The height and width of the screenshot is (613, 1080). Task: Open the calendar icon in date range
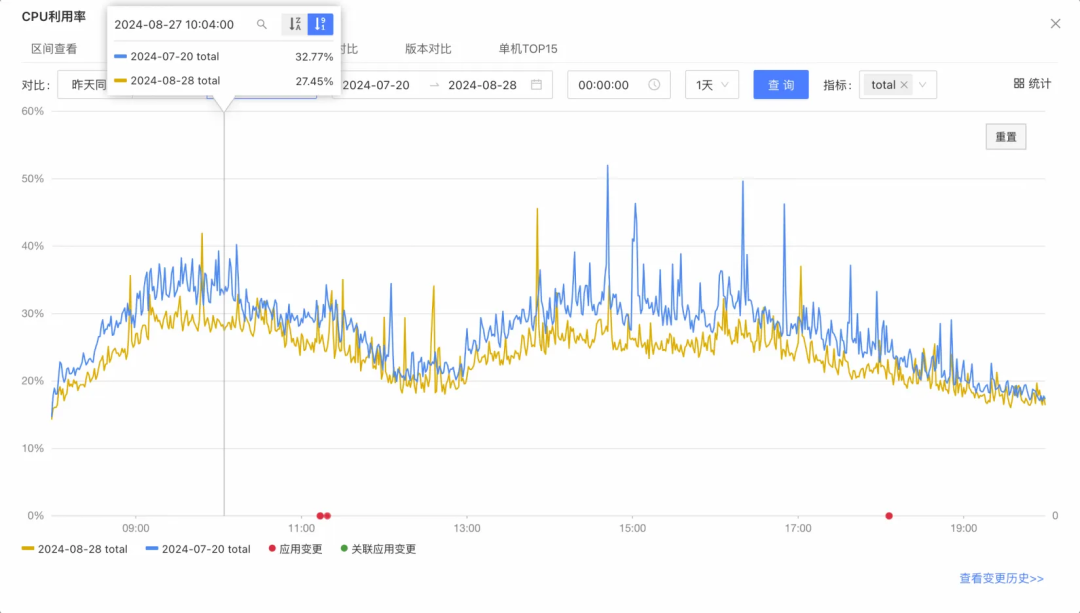pos(537,85)
